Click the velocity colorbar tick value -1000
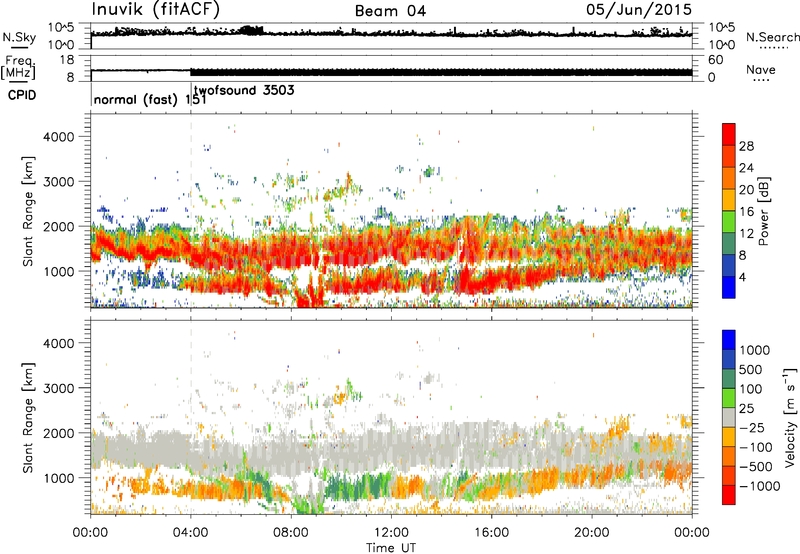Screen dimensions: 800x554 click(759, 486)
